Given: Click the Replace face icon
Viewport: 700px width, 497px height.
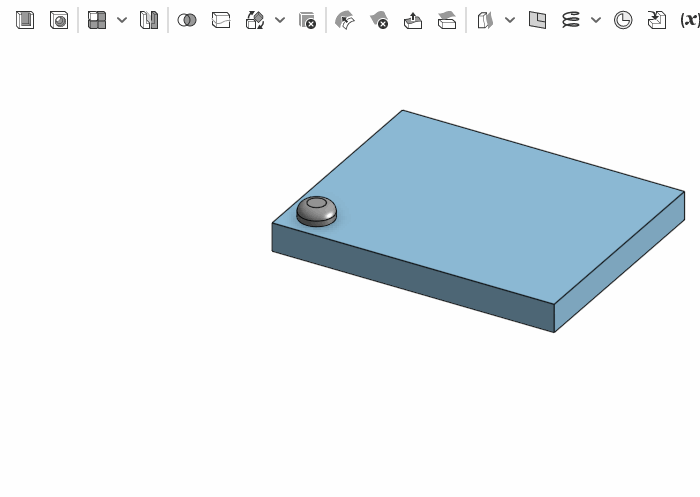Looking at the screenshot, I should tap(447, 20).
